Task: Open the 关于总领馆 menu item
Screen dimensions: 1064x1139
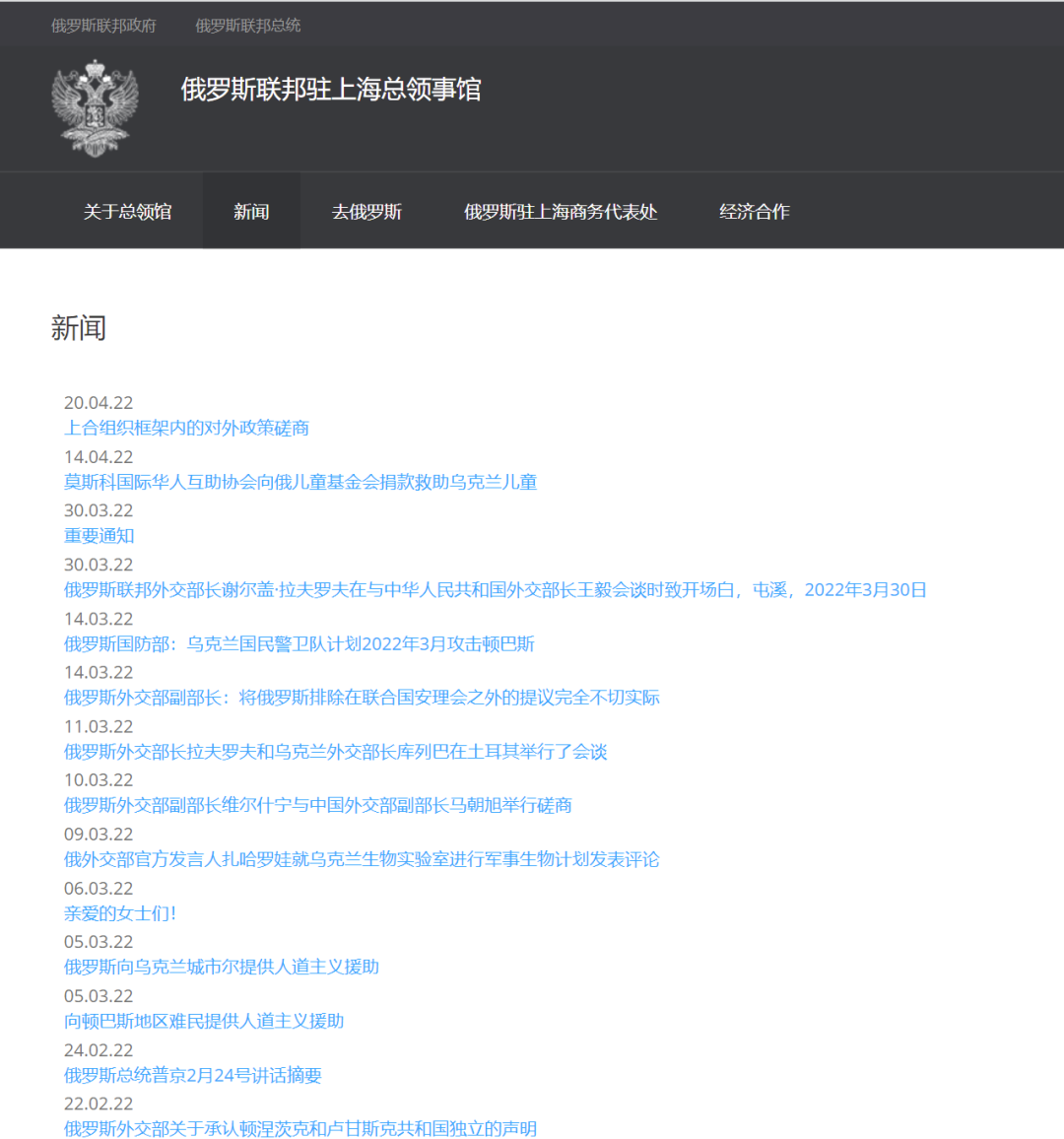Action: (127, 212)
